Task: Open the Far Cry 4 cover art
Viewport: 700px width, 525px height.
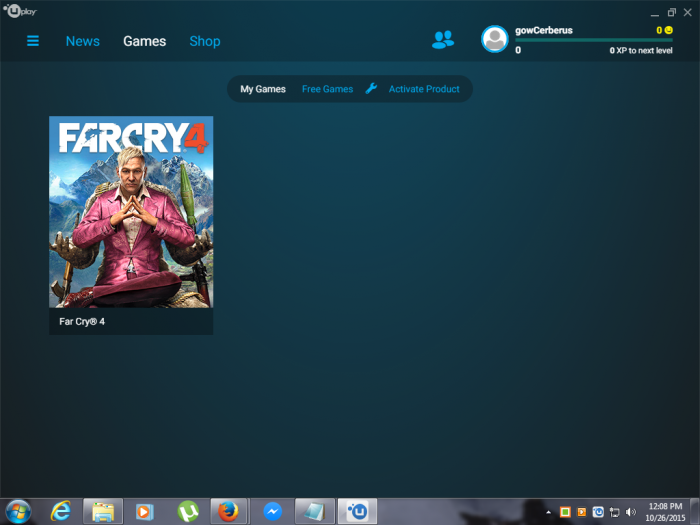Action: click(131, 212)
